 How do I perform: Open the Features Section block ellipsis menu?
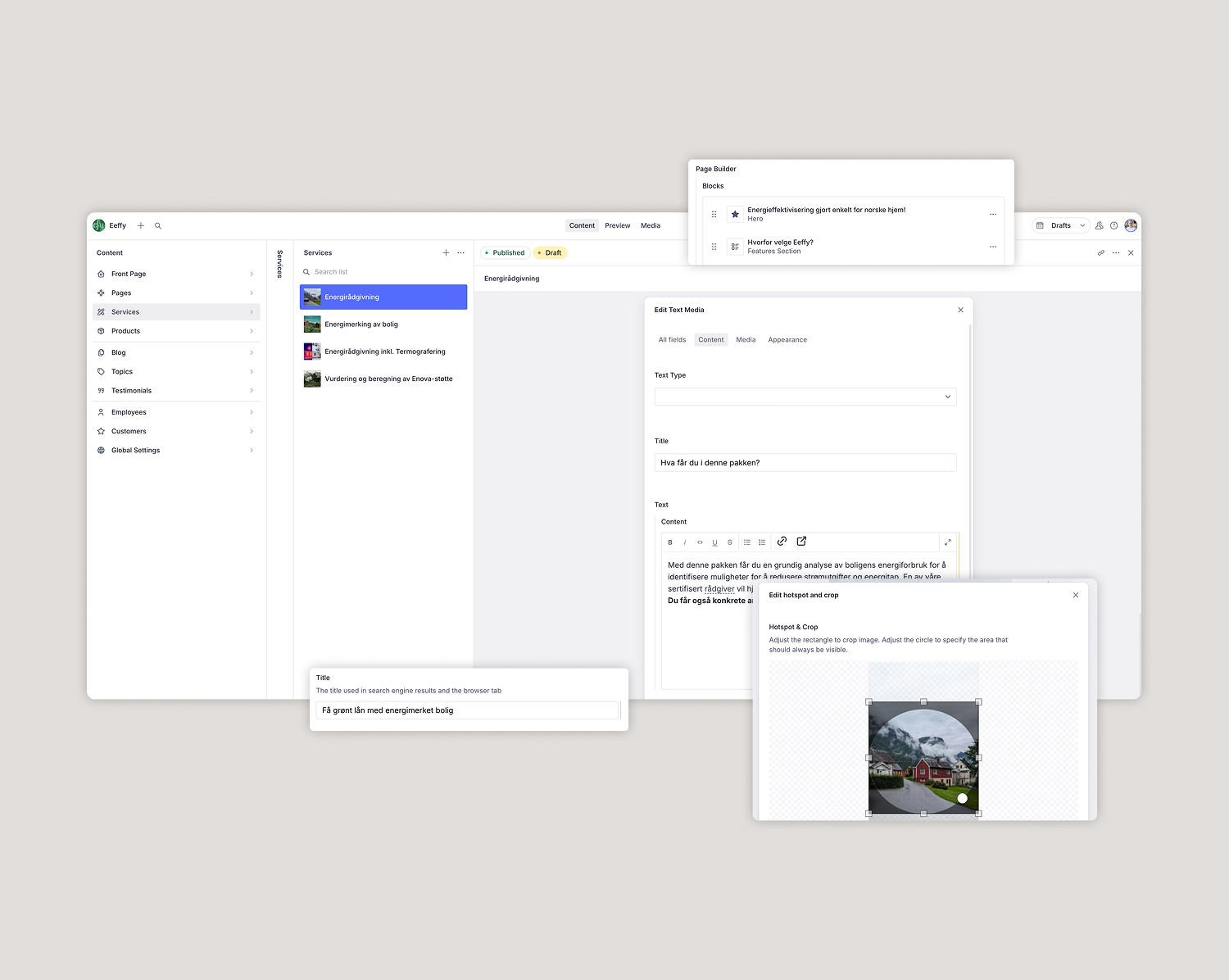pyautogui.click(x=993, y=247)
